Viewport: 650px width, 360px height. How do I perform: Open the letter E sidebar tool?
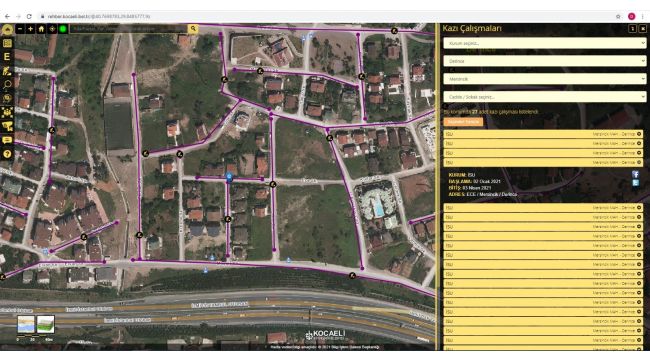point(7,57)
